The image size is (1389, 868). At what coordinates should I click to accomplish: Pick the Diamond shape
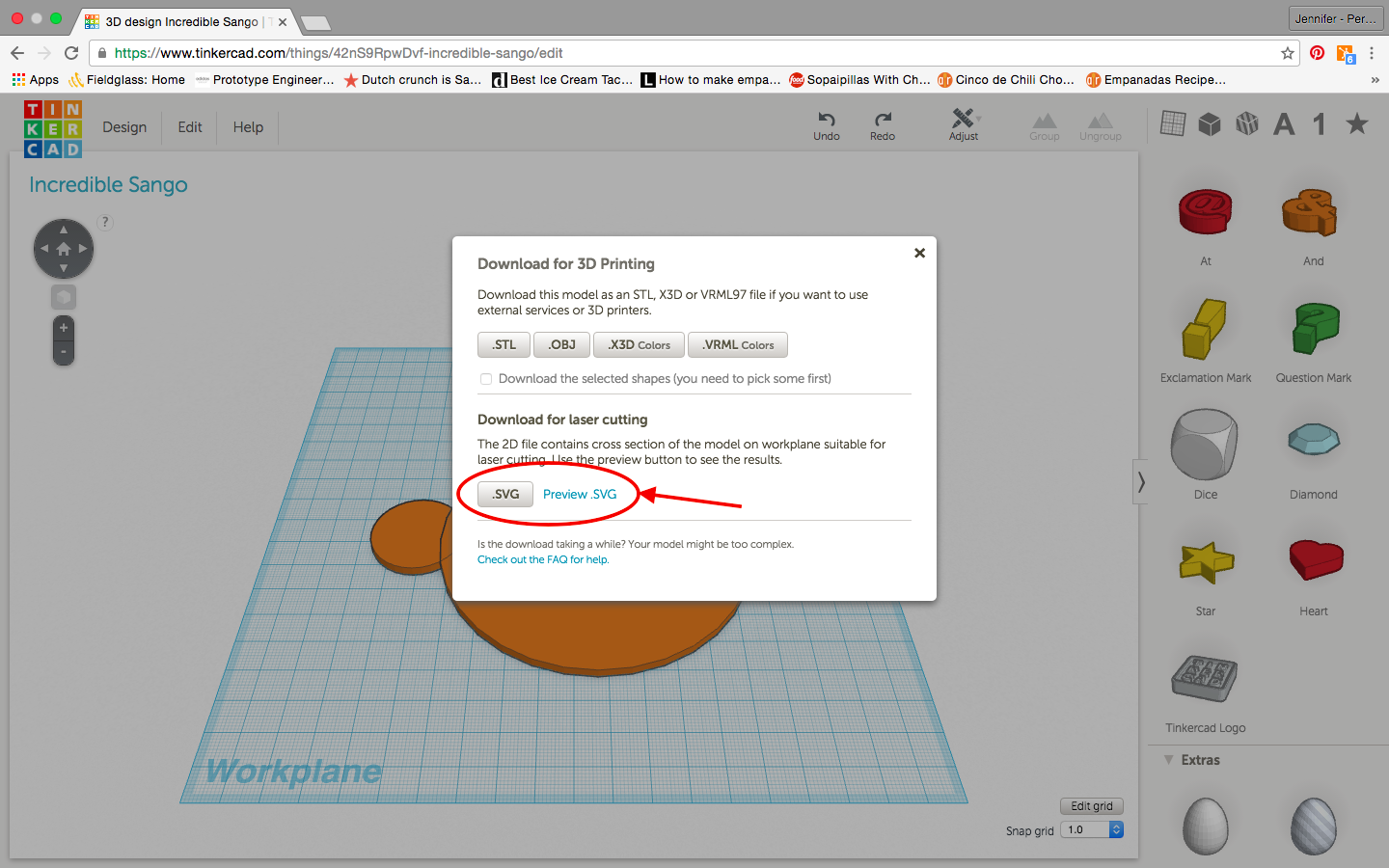click(1314, 440)
